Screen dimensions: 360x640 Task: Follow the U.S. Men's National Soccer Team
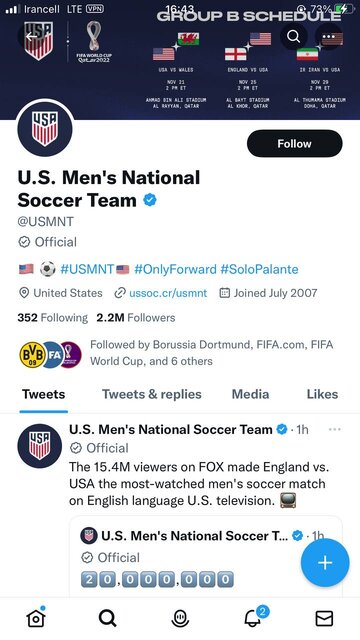(x=294, y=144)
